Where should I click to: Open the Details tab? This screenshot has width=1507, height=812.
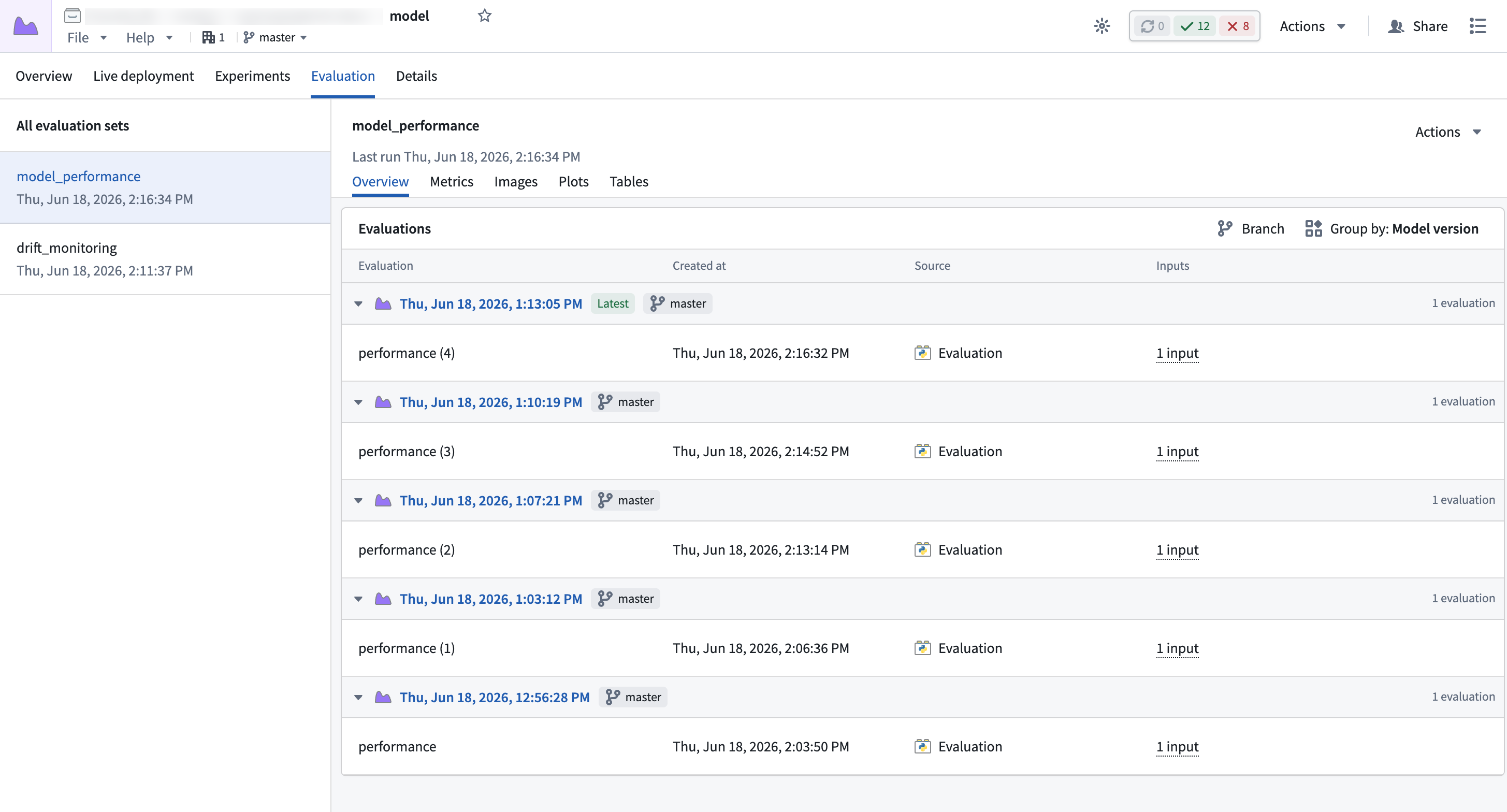pyautogui.click(x=416, y=76)
